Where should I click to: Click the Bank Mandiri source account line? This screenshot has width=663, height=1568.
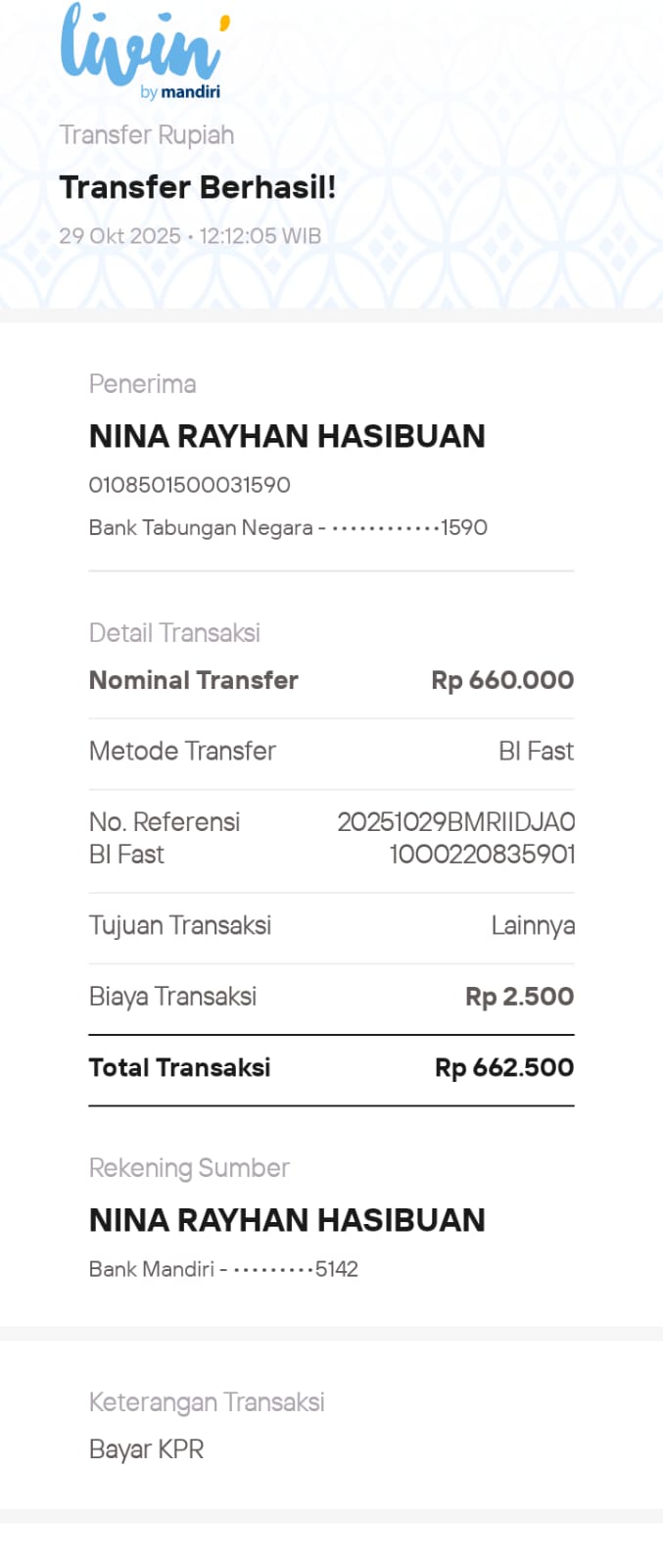223,1270
